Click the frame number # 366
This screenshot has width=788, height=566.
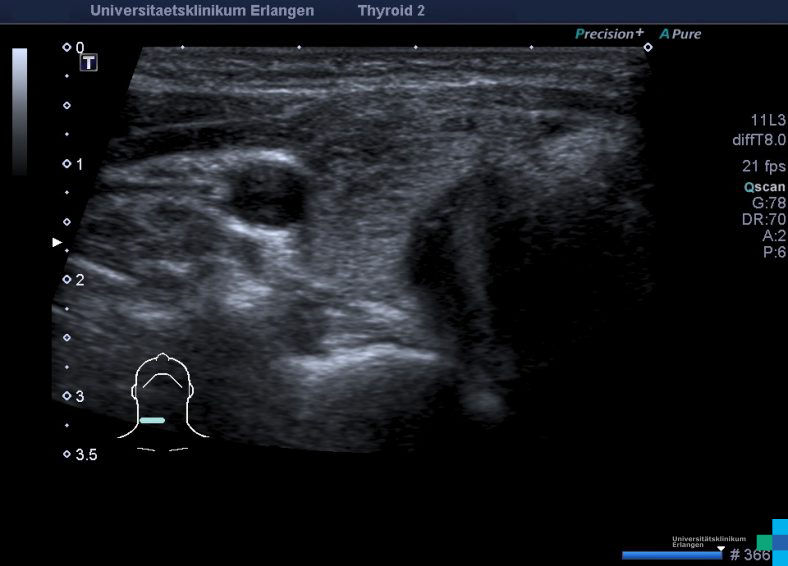(x=750, y=555)
